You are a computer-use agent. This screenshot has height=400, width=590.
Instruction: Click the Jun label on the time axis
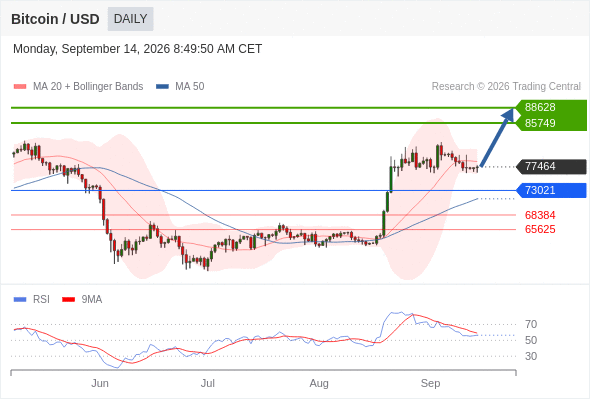[x=100, y=383]
